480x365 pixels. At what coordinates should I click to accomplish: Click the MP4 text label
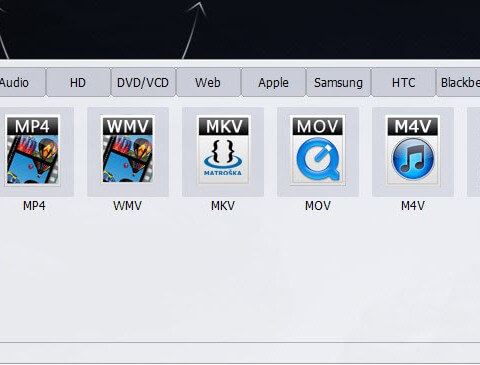tap(34, 206)
